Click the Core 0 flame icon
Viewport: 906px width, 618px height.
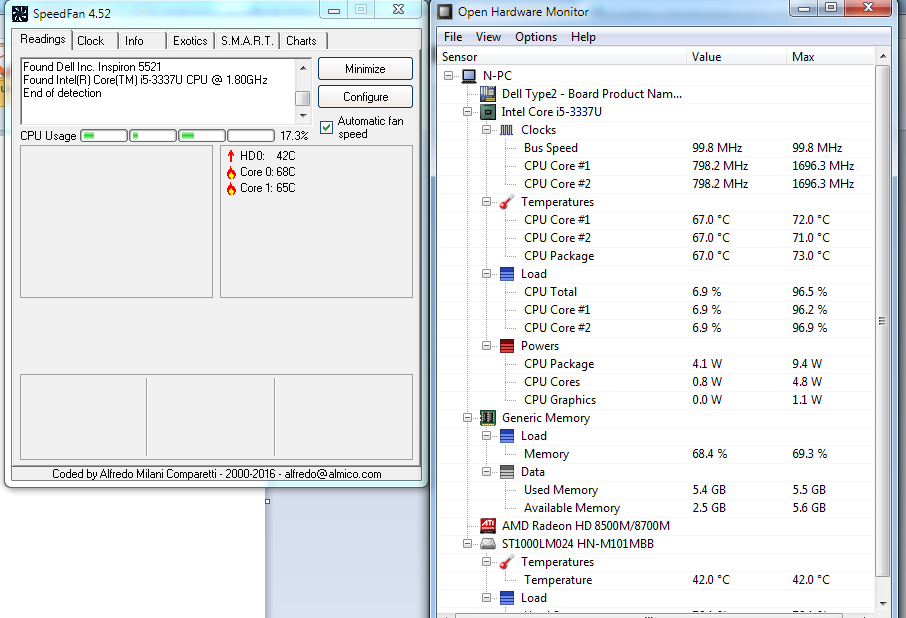pos(231,172)
